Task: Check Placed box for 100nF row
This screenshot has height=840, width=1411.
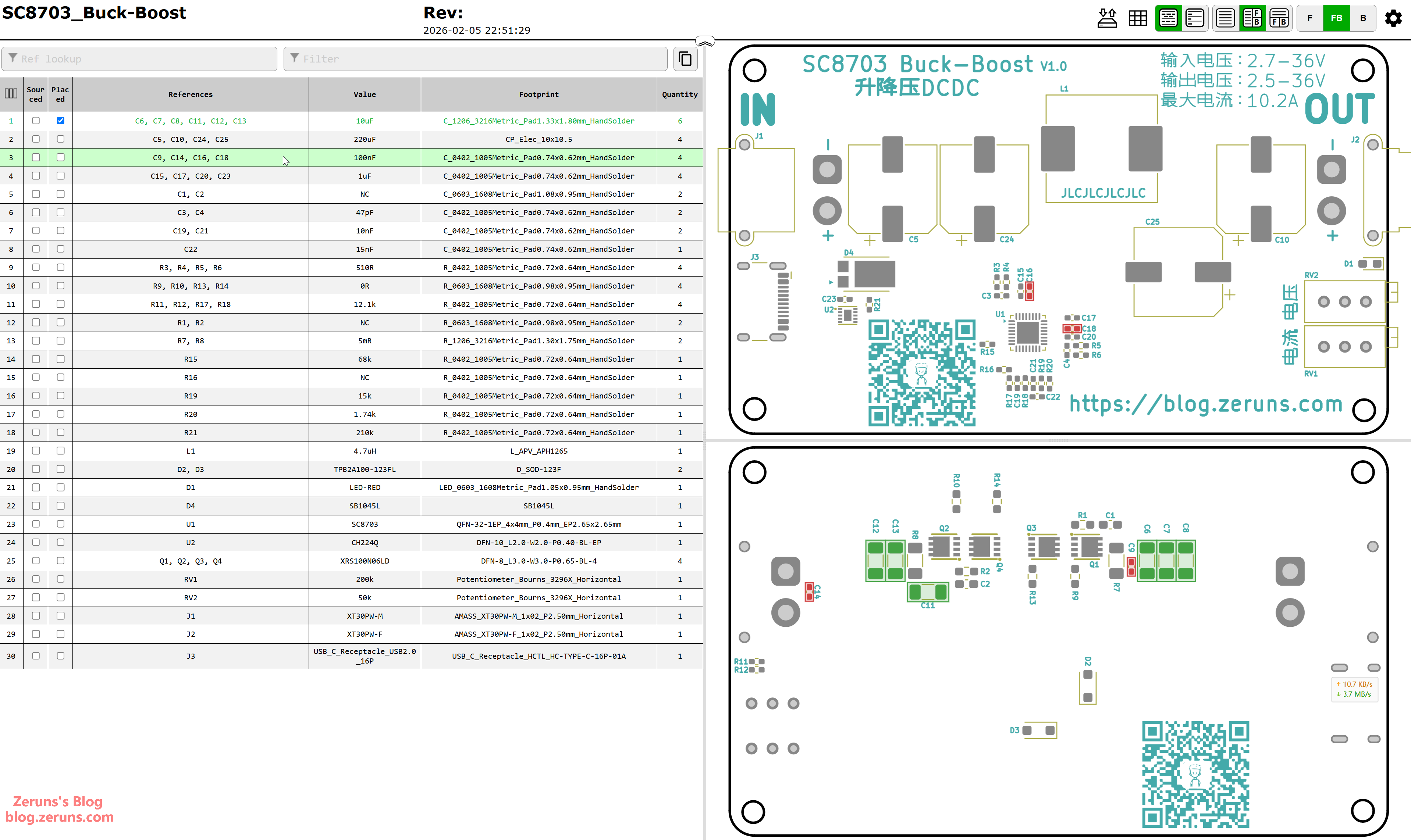Action: [x=61, y=157]
